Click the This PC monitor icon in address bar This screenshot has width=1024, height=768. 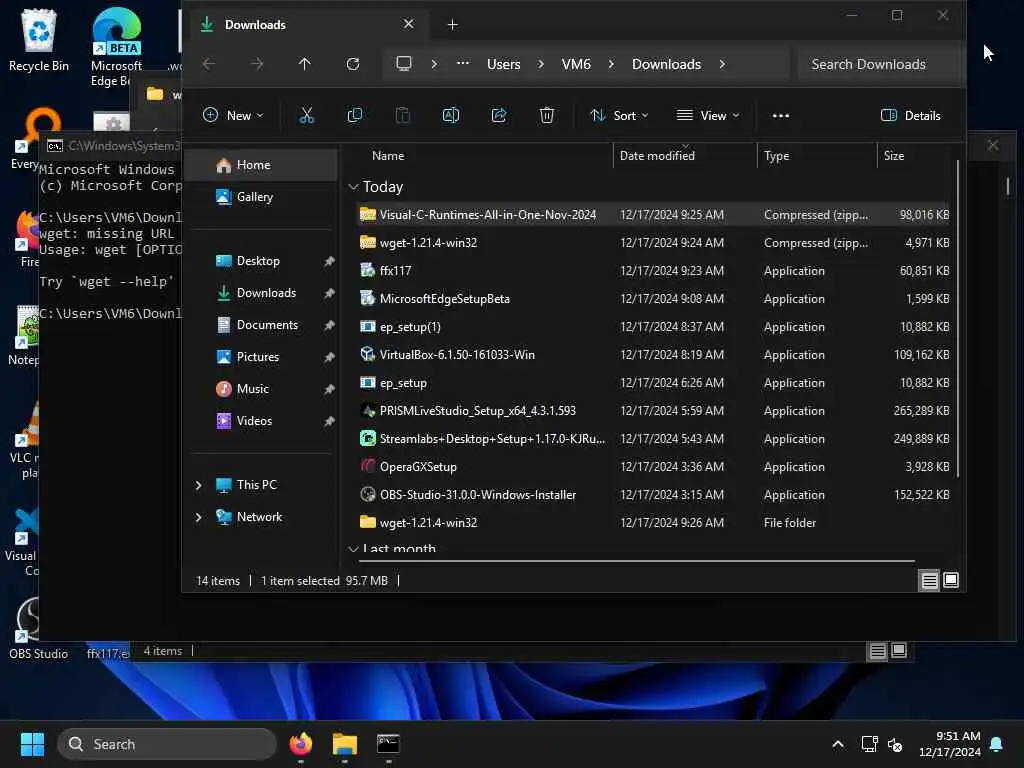coord(404,64)
